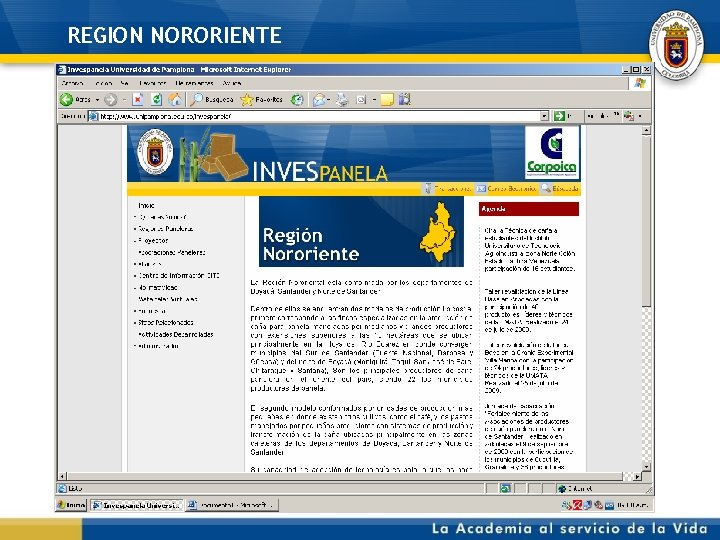This screenshot has width=720, height=540.
Task: Open the Archivo menu
Action: [x=73, y=83]
